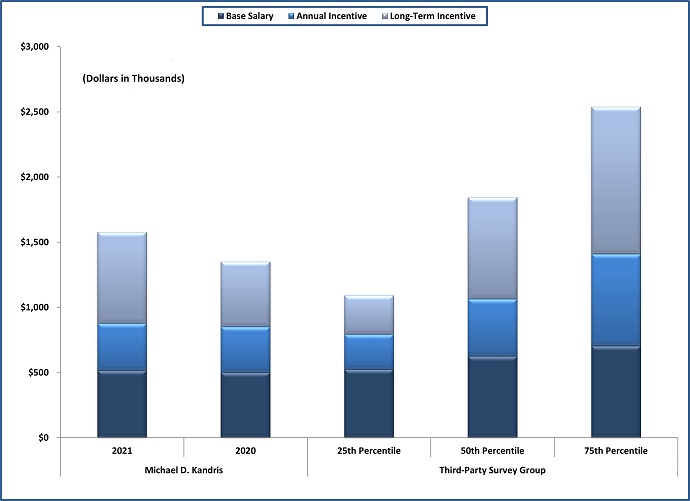Click the 2021 Annual Incentive bar segment

(x=121, y=348)
